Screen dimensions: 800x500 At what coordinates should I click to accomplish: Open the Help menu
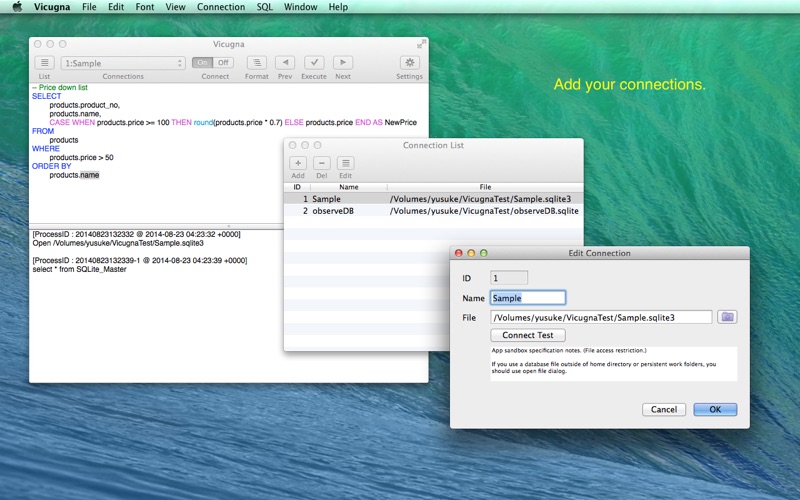tap(338, 7)
